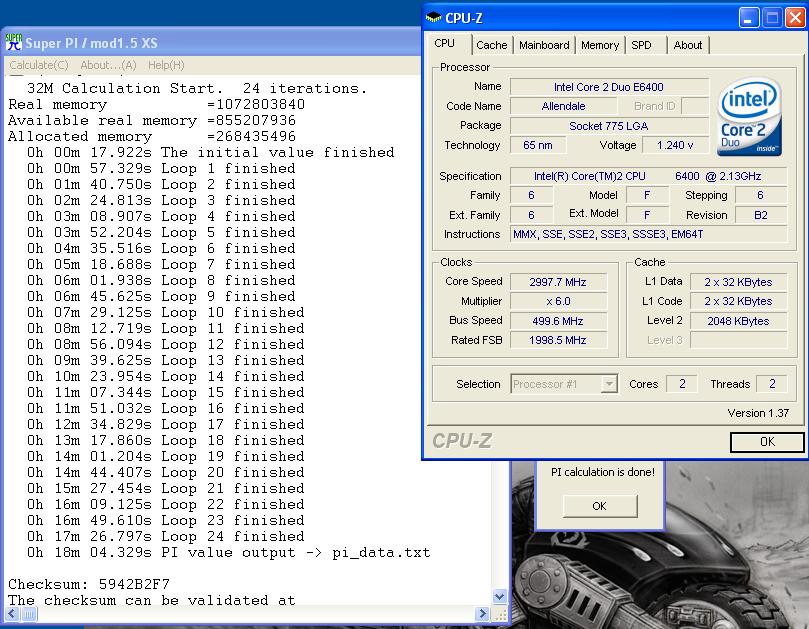809x629 pixels.
Task: Click the Super PI title bar icon
Action: coord(13,42)
